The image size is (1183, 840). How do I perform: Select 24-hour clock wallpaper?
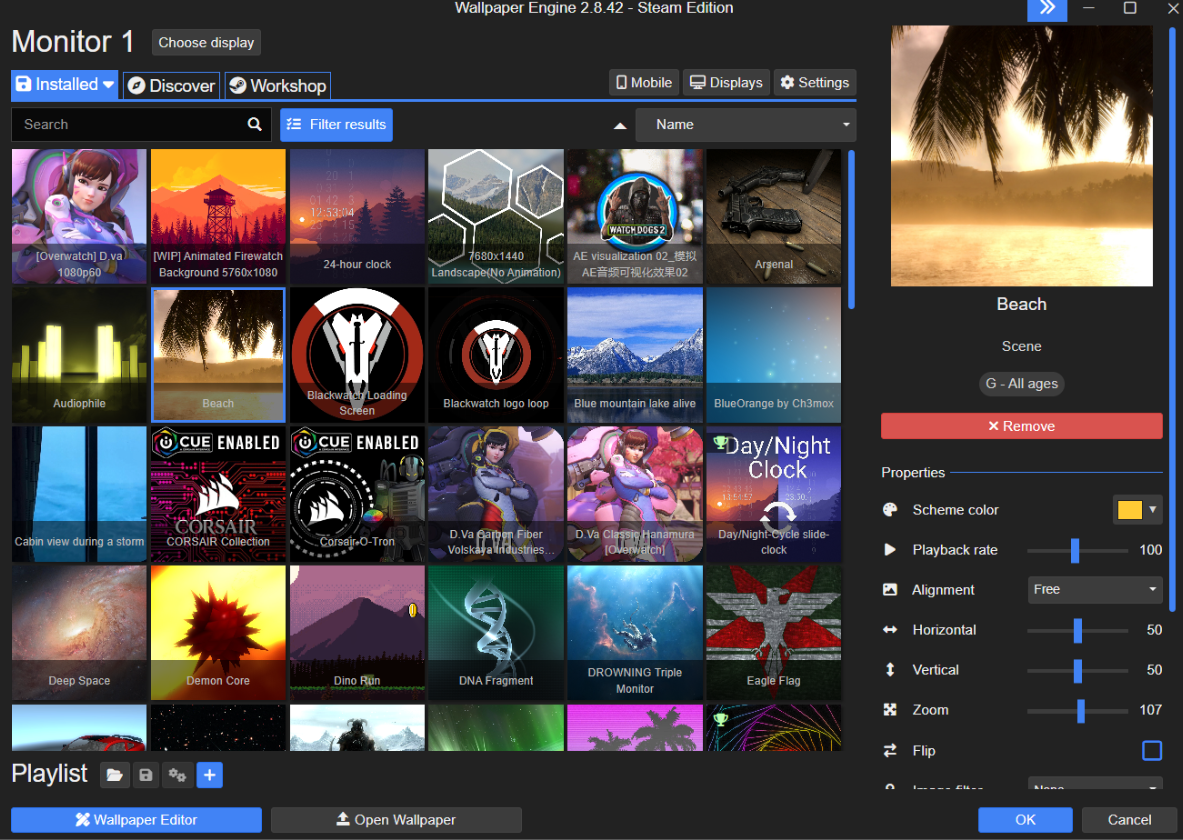tap(357, 217)
